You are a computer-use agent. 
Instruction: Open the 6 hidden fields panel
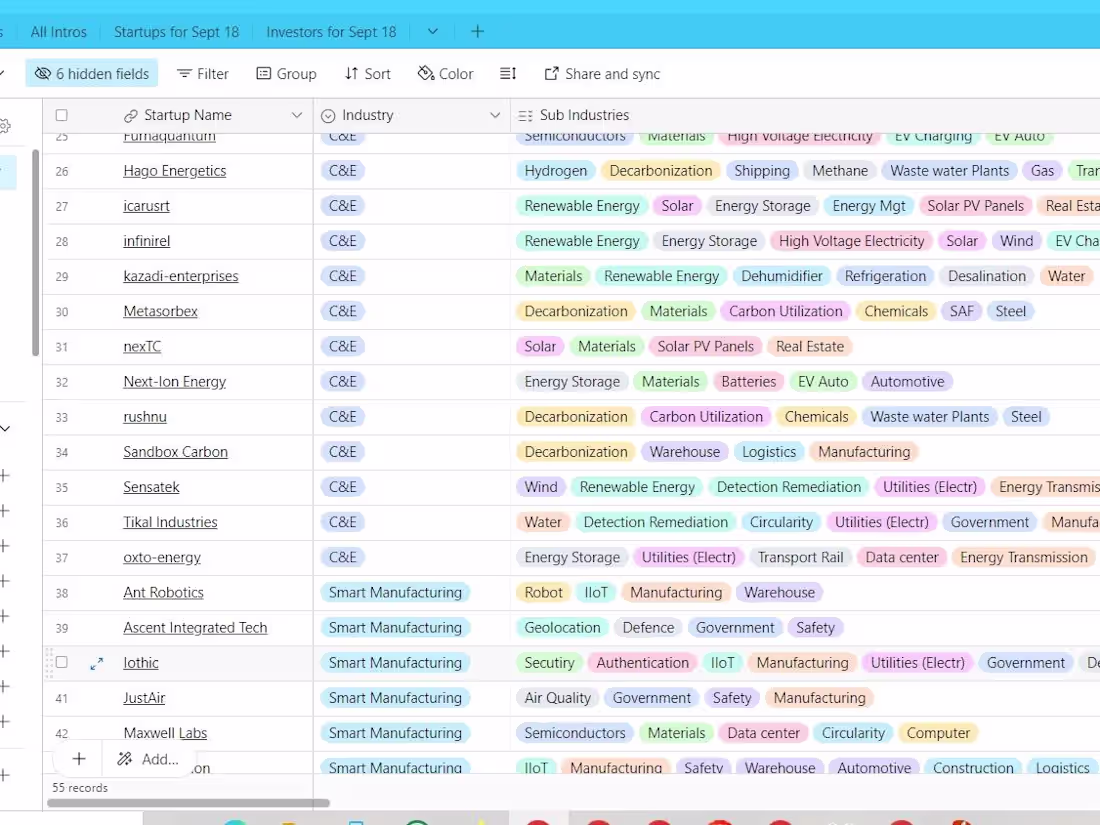[x=92, y=74]
